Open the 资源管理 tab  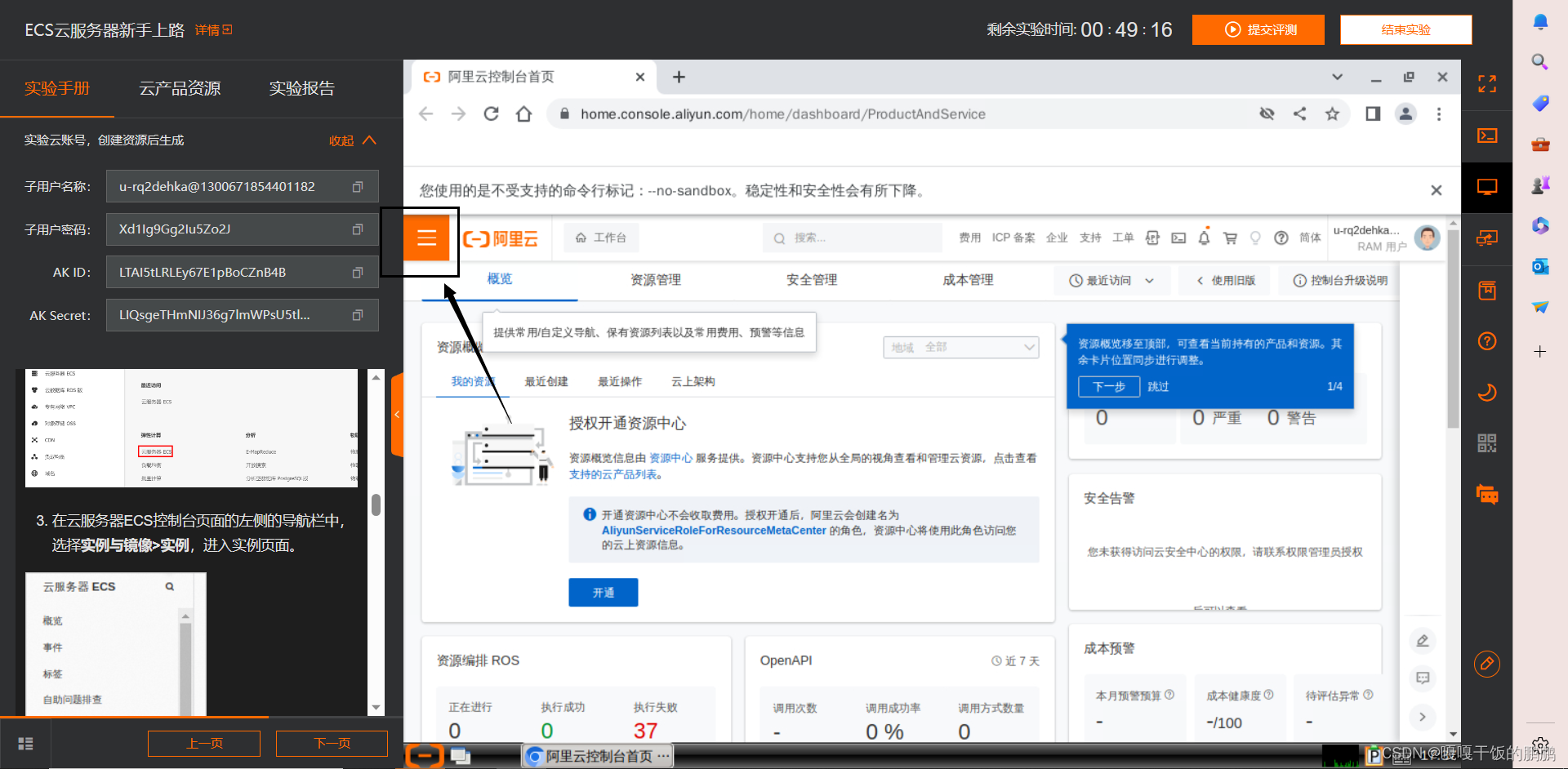[x=655, y=280]
